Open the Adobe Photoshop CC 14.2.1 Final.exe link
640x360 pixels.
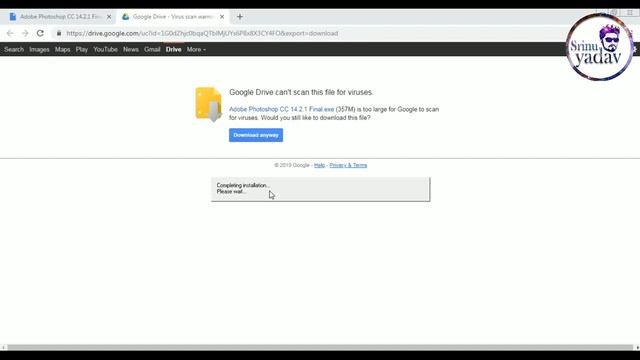click(281, 109)
